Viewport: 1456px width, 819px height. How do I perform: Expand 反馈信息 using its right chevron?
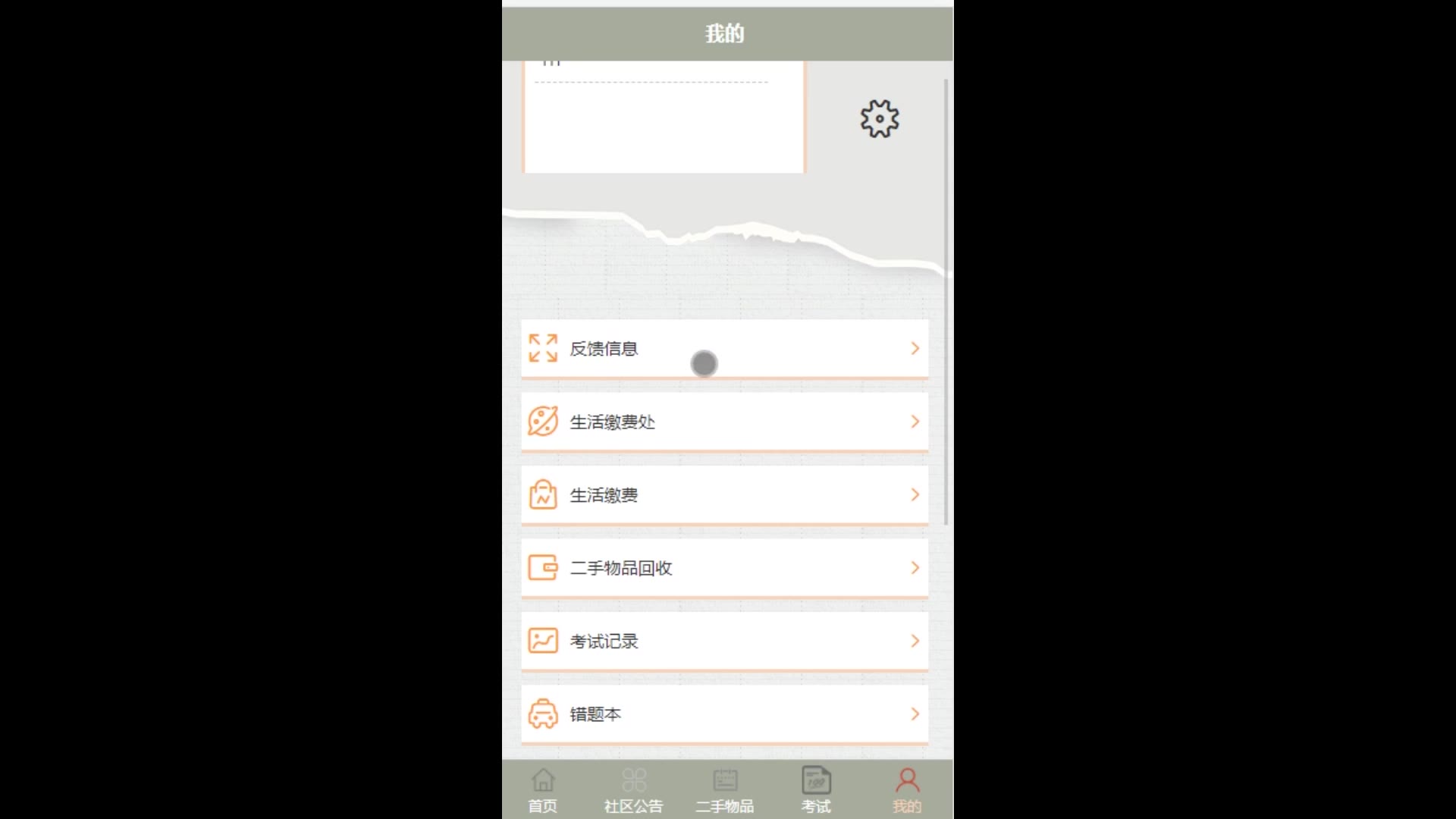pyautogui.click(x=915, y=348)
